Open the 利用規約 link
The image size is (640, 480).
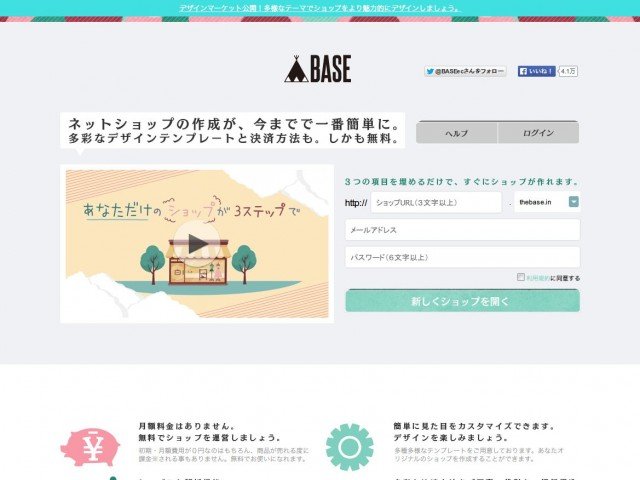point(538,278)
